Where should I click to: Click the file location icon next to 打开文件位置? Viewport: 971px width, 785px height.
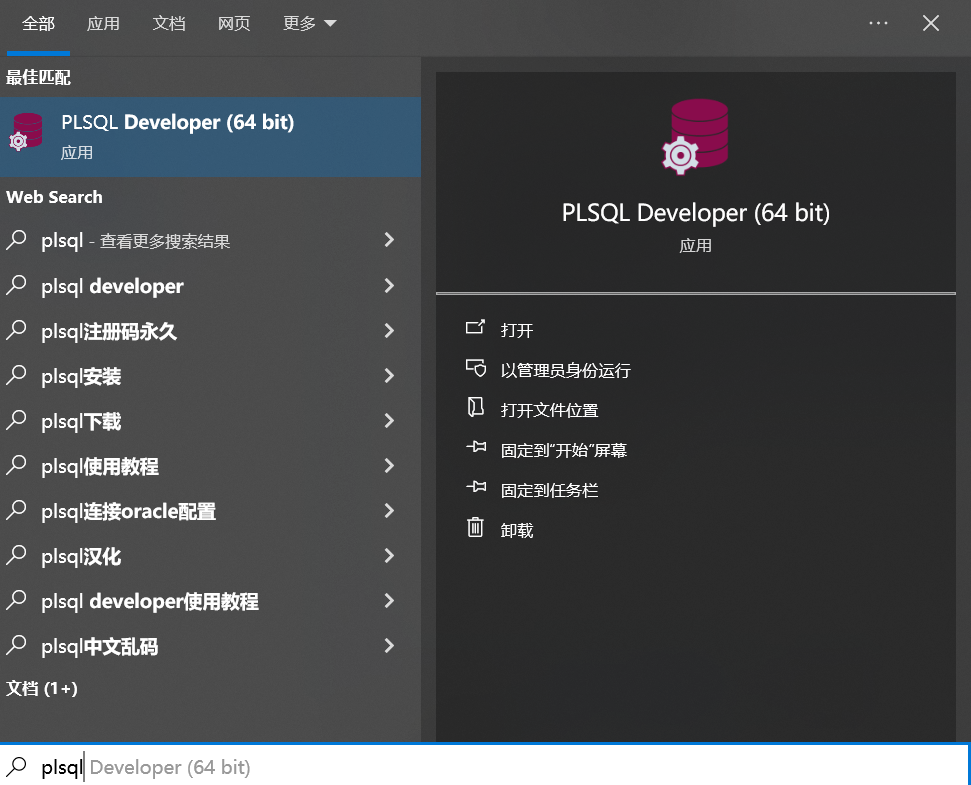(x=476, y=407)
